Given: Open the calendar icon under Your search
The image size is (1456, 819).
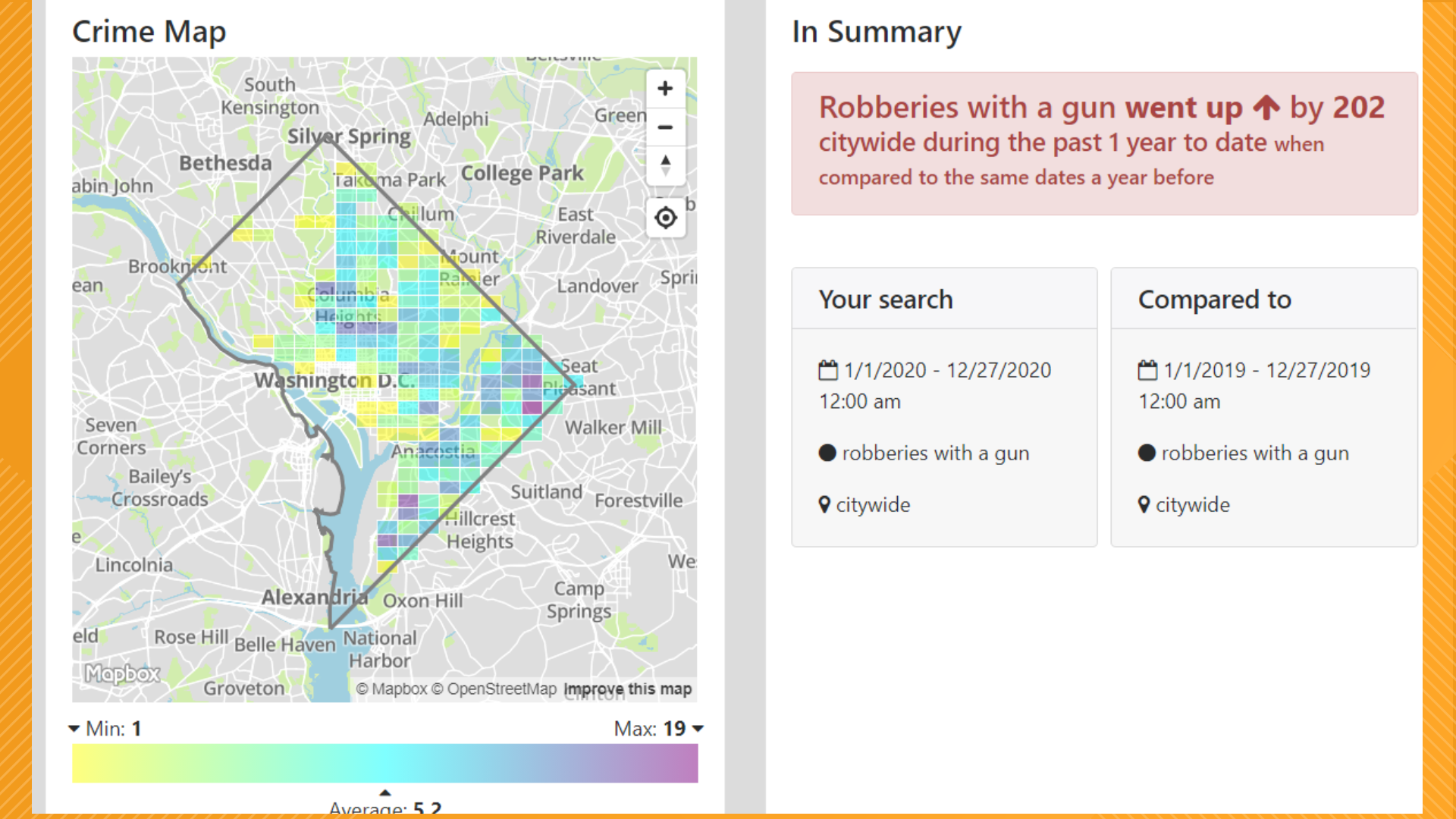Looking at the screenshot, I should tap(827, 369).
